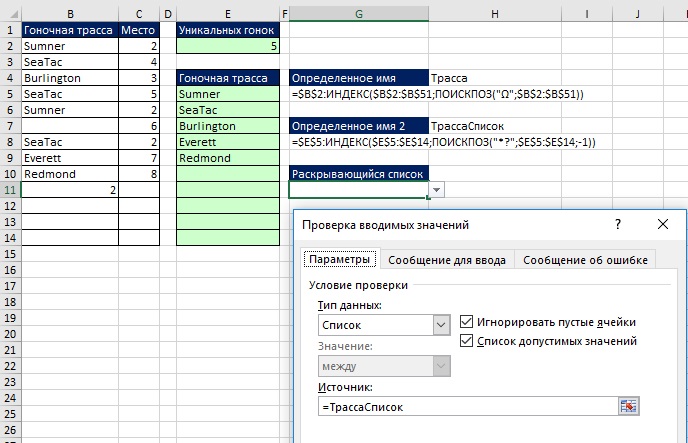Image resolution: width=688 pixels, height=443 pixels.
Task: Select row 5 header
Action: pos(9,94)
